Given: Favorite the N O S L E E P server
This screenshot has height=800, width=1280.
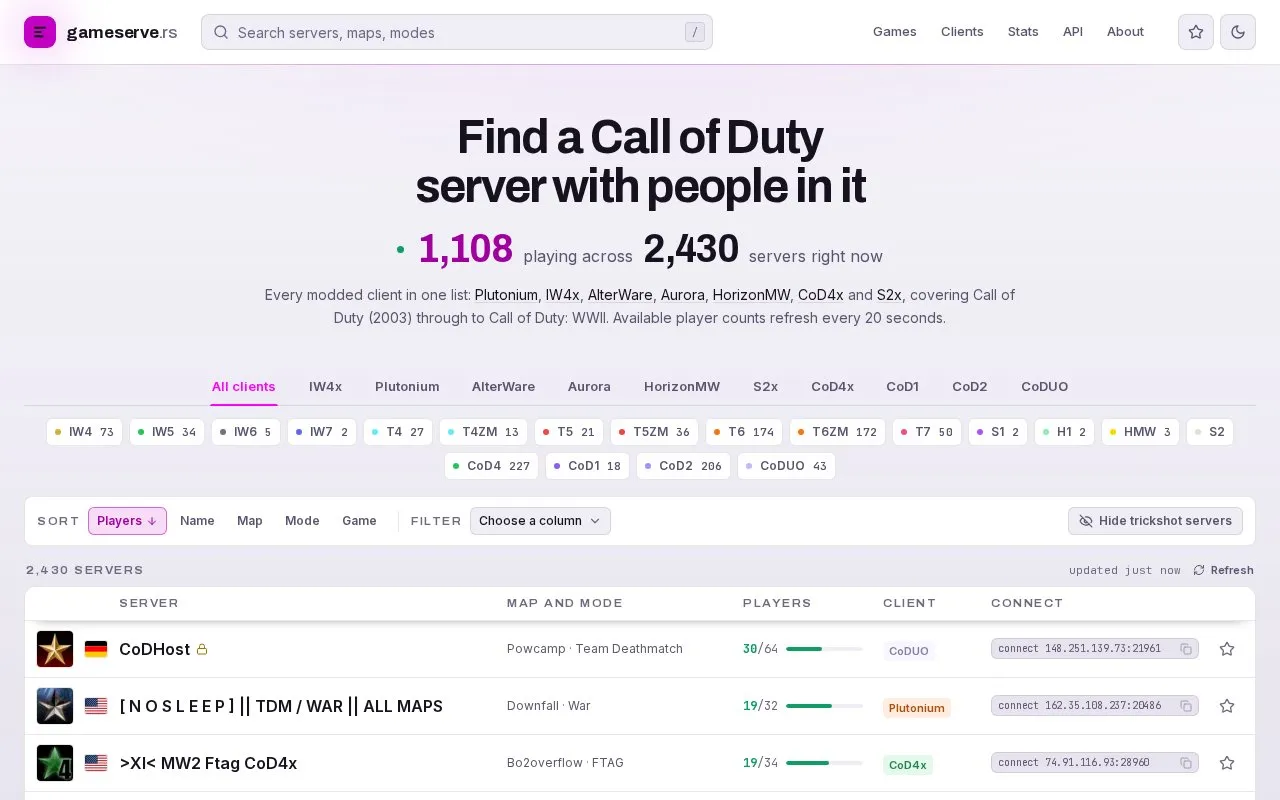Looking at the screenshot, I should coord(1227,706).
